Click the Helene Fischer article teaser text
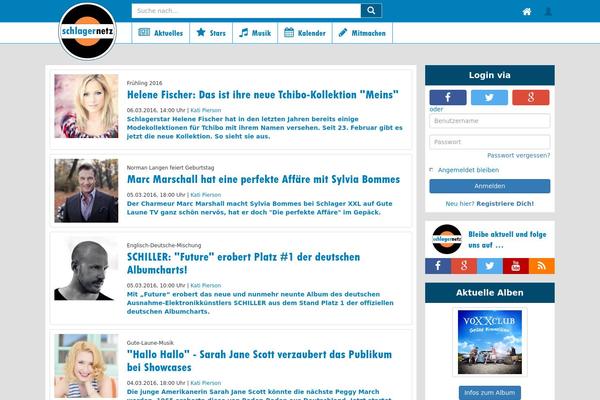Screen dimensions: 600x400 265,127
